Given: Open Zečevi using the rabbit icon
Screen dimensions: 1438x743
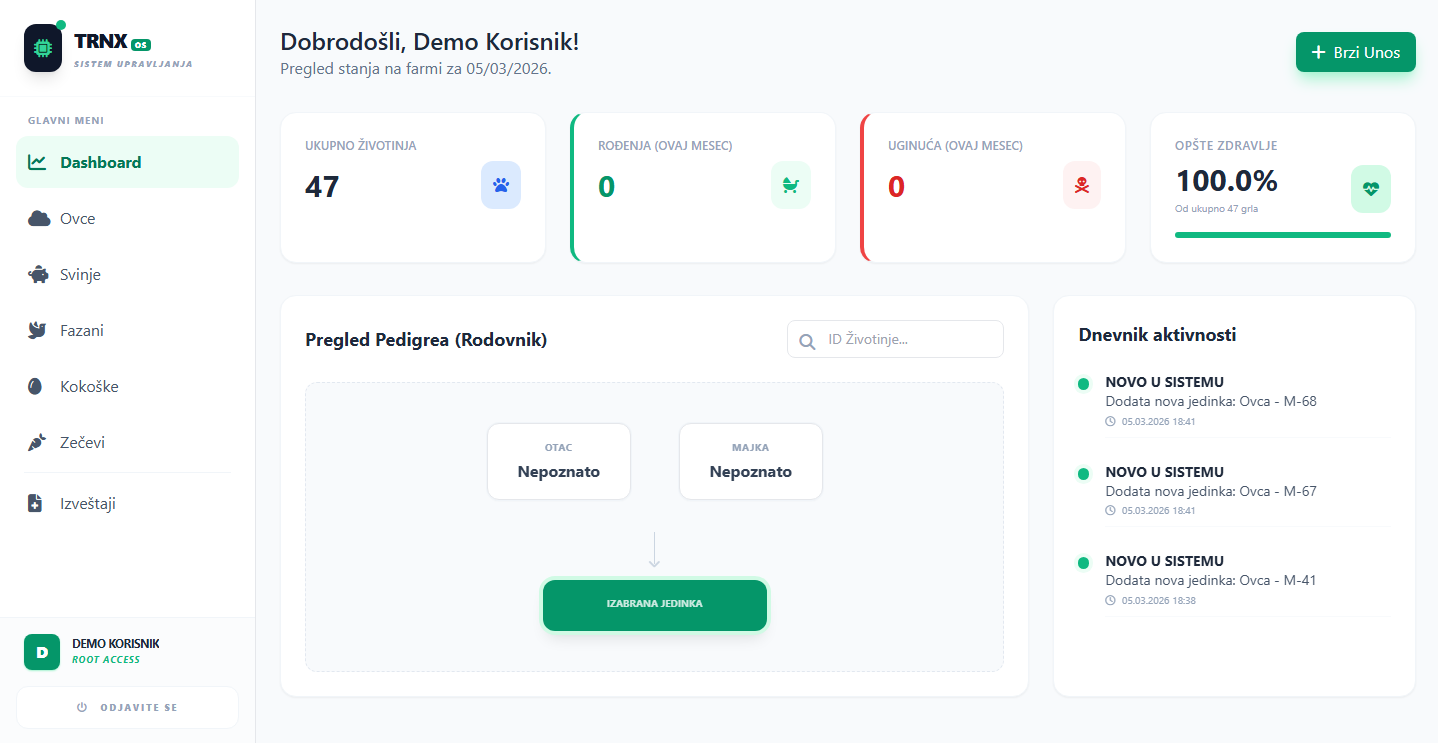Looking at the screenshot, I should (x=36, y=441).
